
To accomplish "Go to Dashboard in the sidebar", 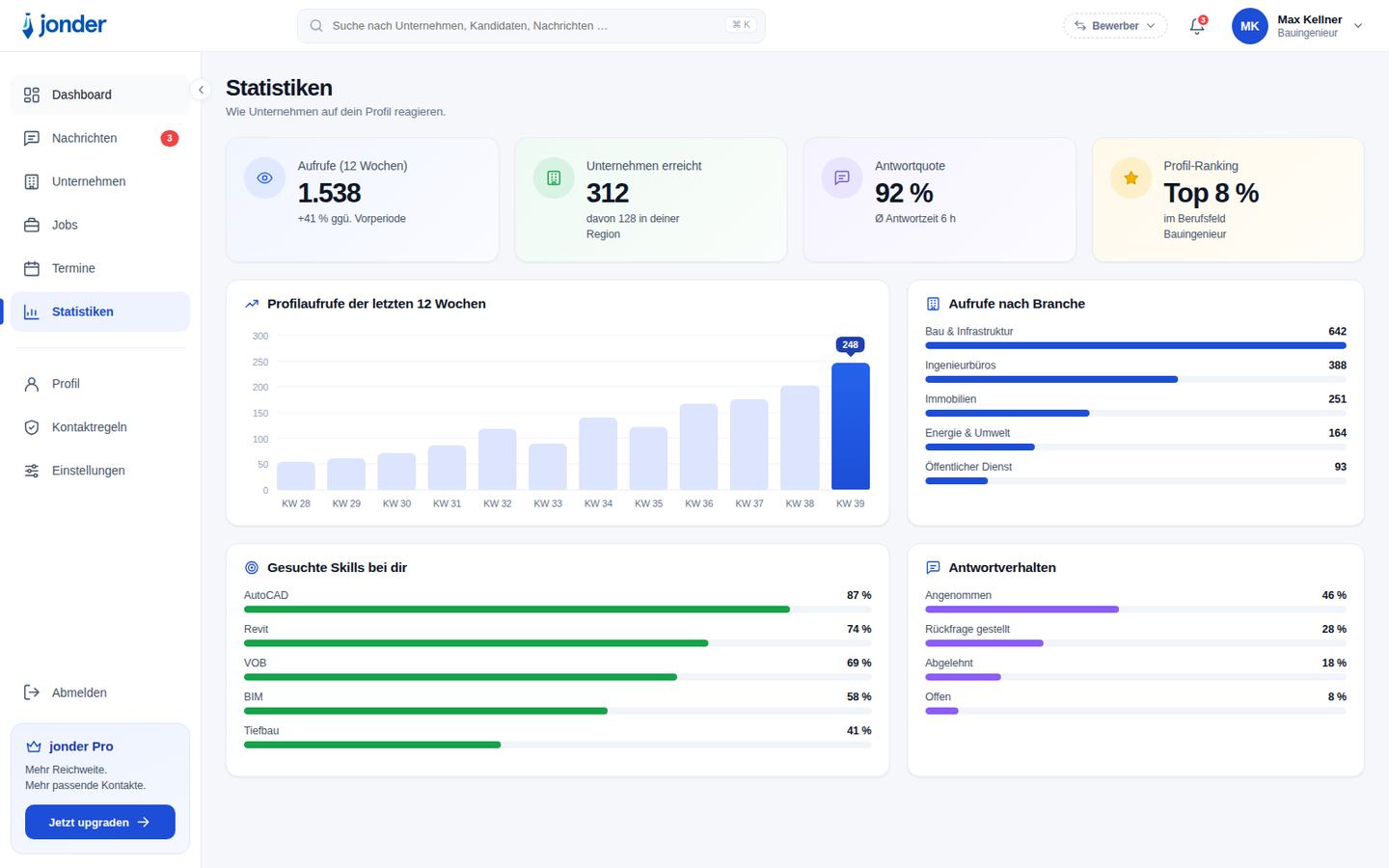I will coord(100,95).
